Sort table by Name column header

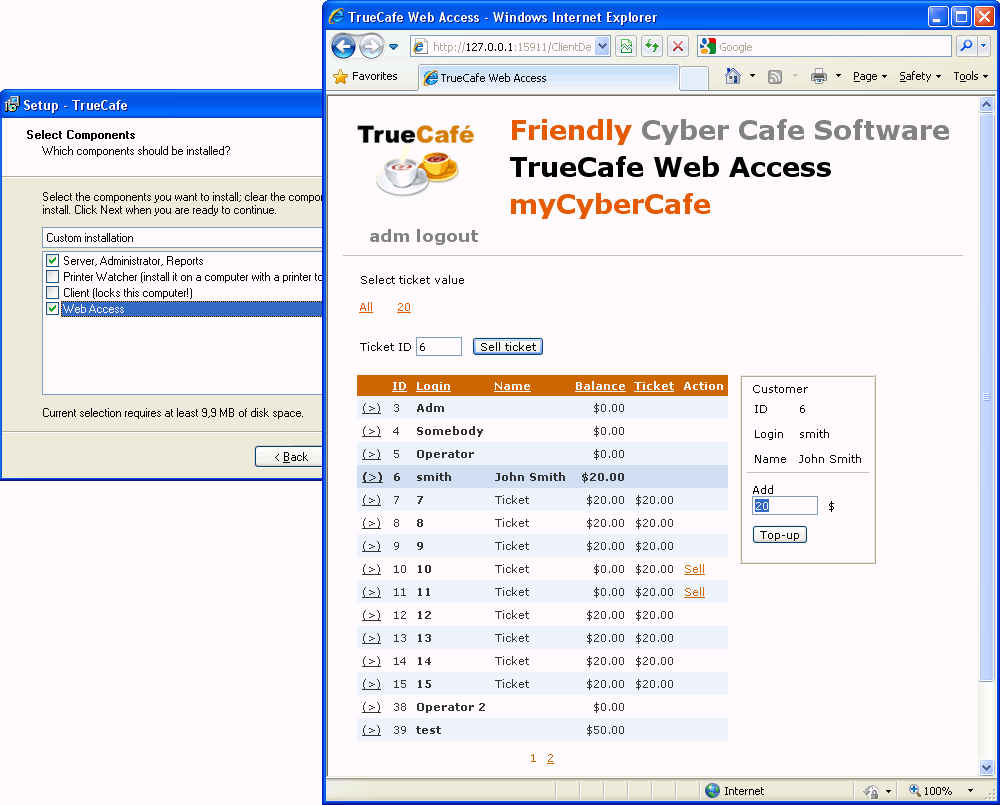pos(512,386)
